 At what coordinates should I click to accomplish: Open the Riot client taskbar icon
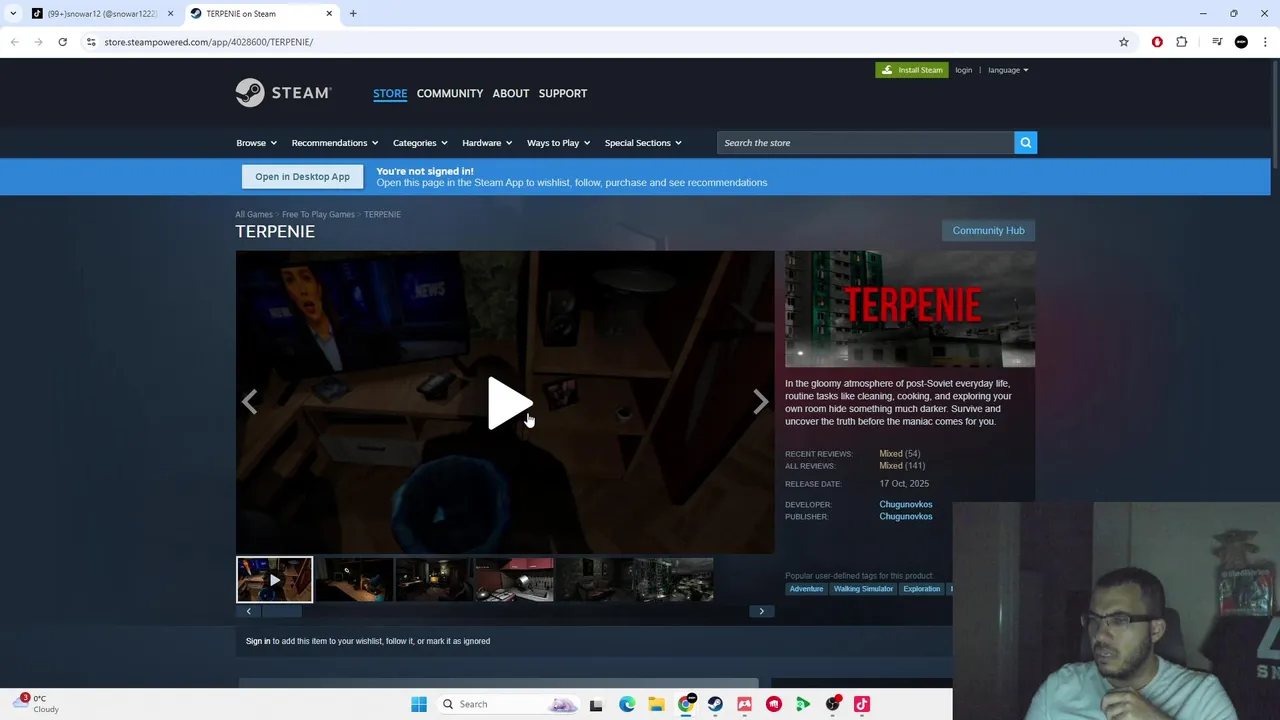773,704
